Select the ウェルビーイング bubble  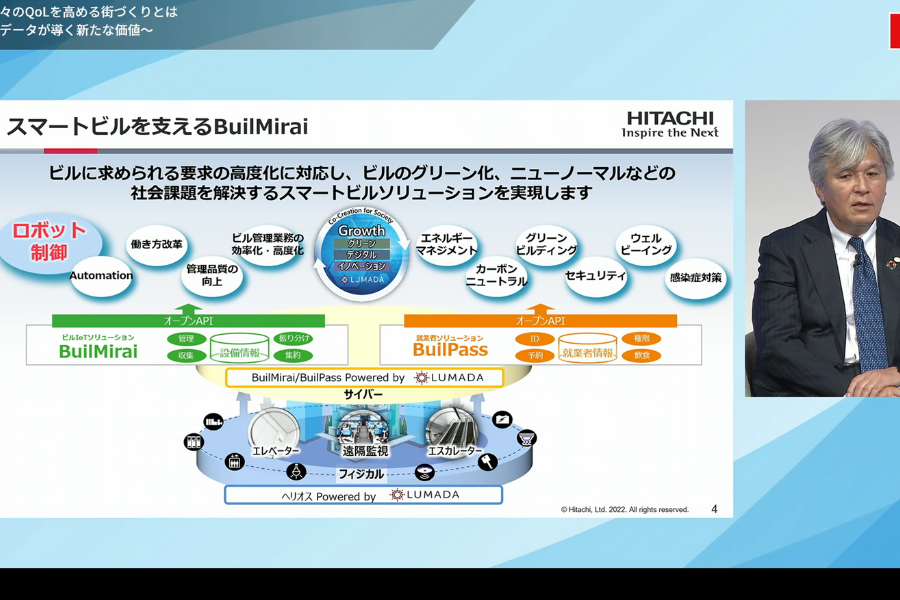646,245
